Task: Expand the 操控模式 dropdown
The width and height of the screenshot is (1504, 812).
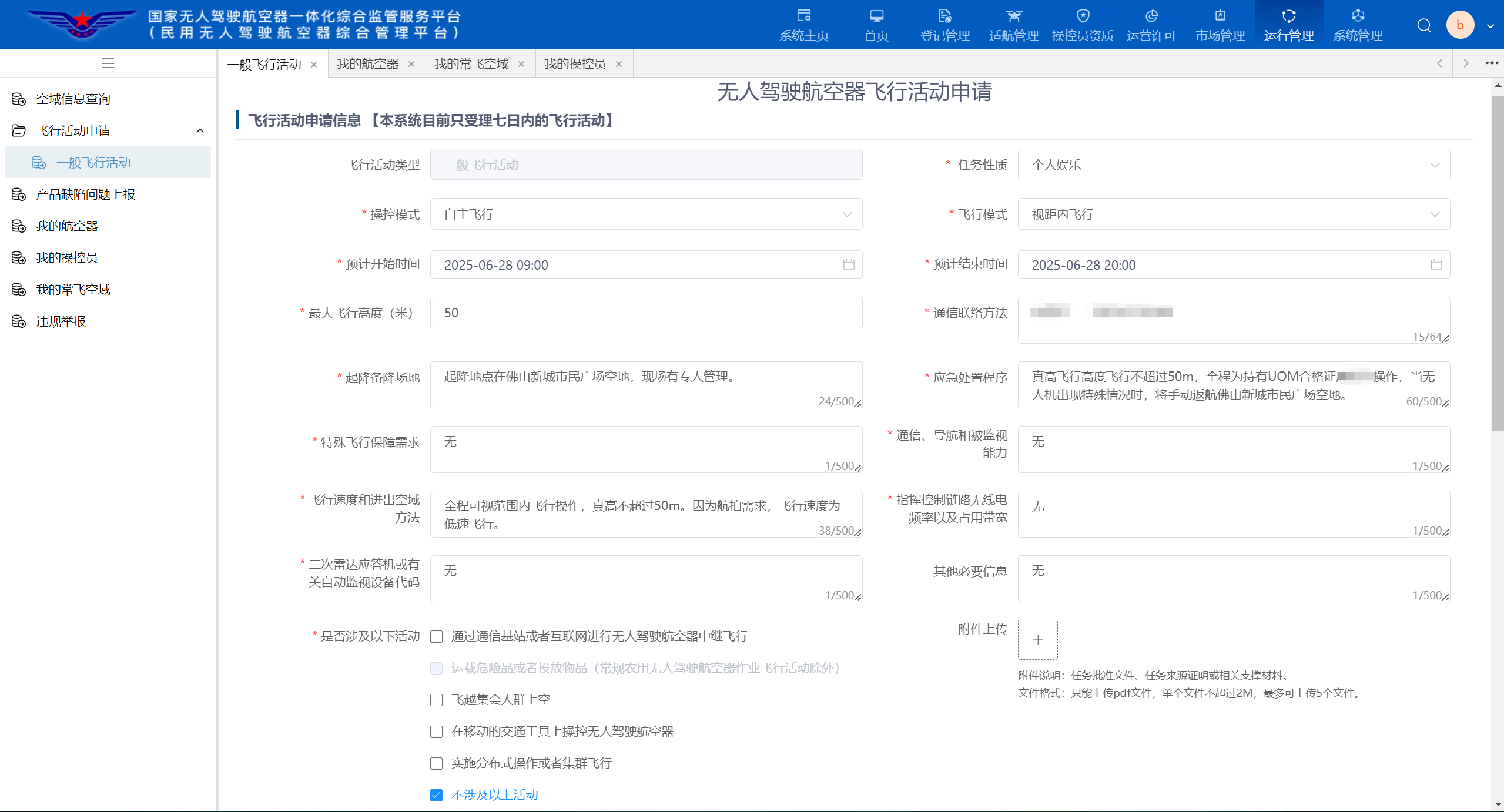Action: click(645, 214)
